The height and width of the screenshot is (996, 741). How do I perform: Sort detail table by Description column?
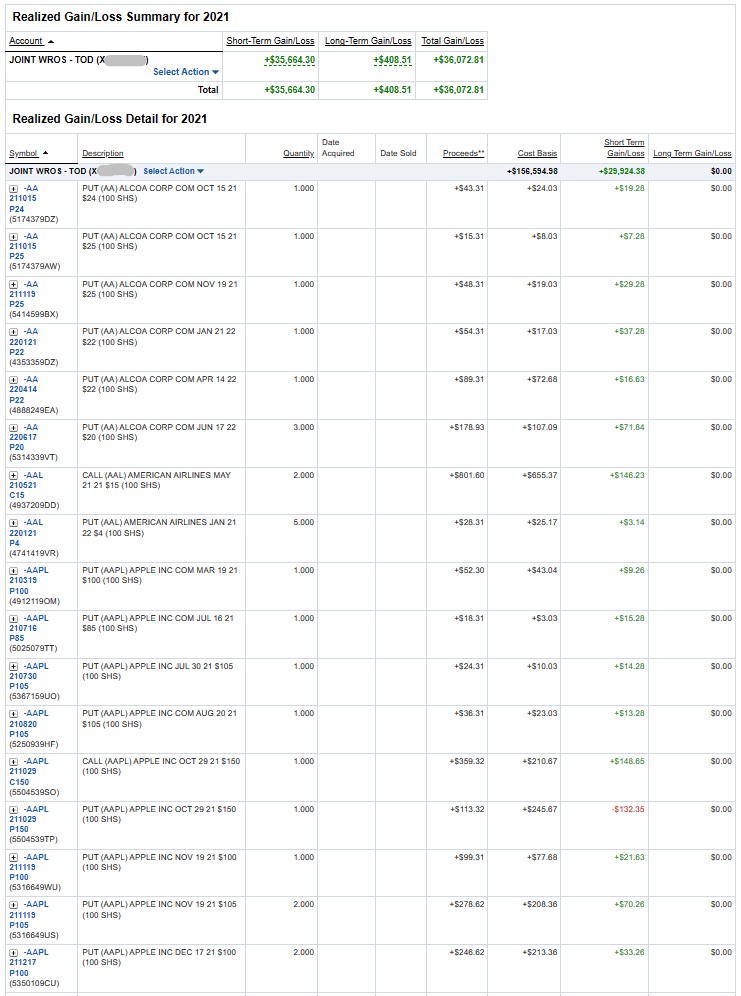click(x=103, y=153)
